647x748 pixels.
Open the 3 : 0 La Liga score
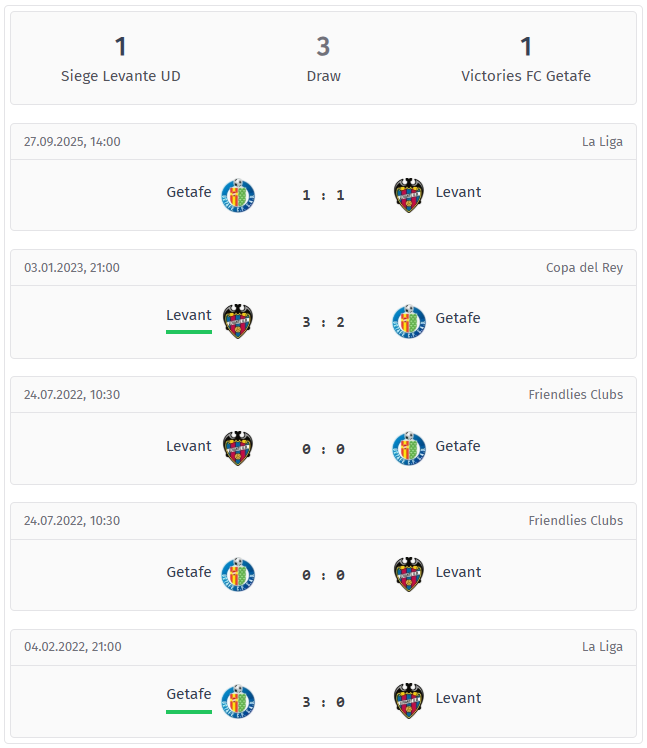tap(323, 702)
